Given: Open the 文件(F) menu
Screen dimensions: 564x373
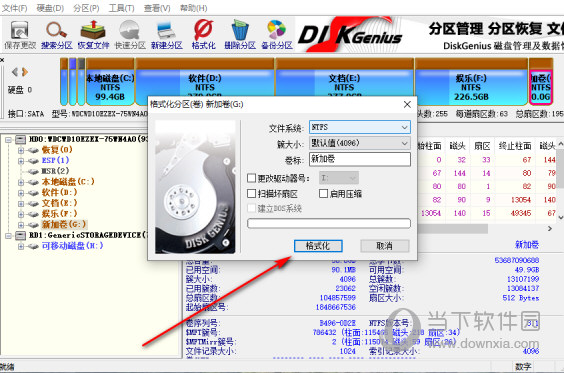Looking at the screenshot, I should [x=14, y=8].
